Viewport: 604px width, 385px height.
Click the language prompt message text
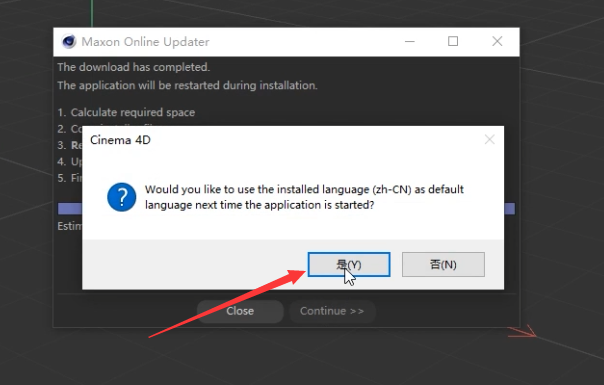304,197
